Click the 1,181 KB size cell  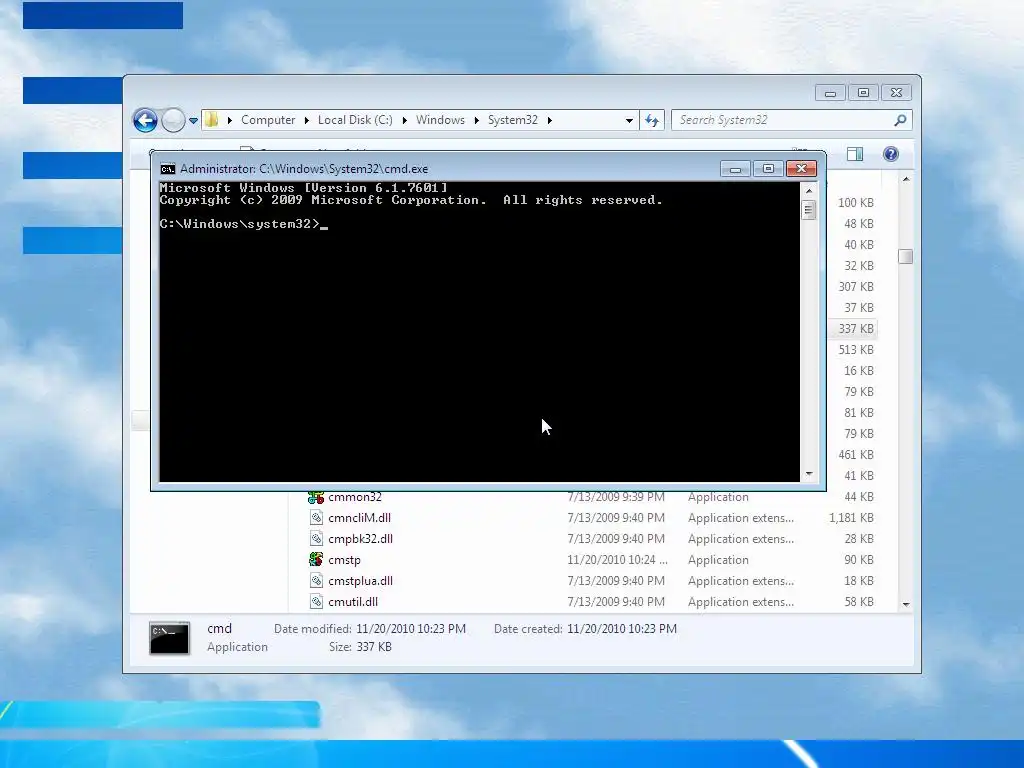(851, 518)
